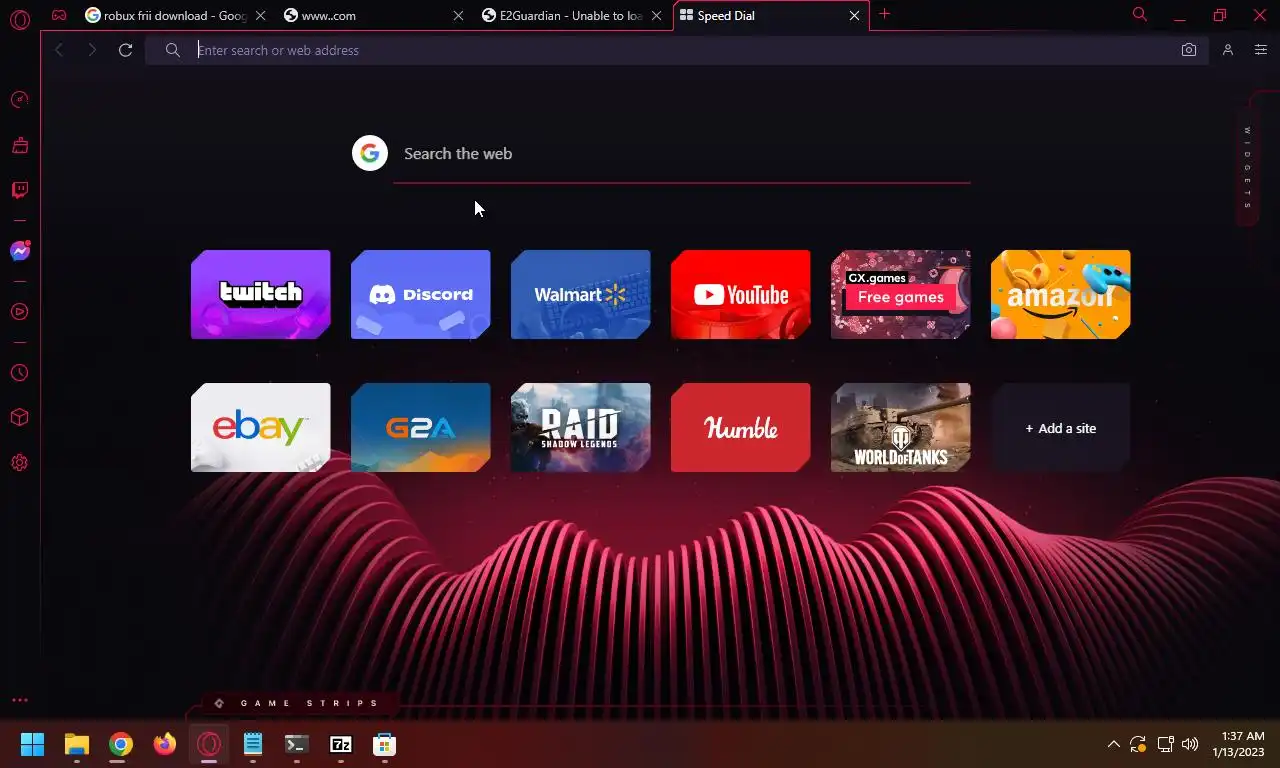Search open tabs with magnifier icon

point(1139,14)
